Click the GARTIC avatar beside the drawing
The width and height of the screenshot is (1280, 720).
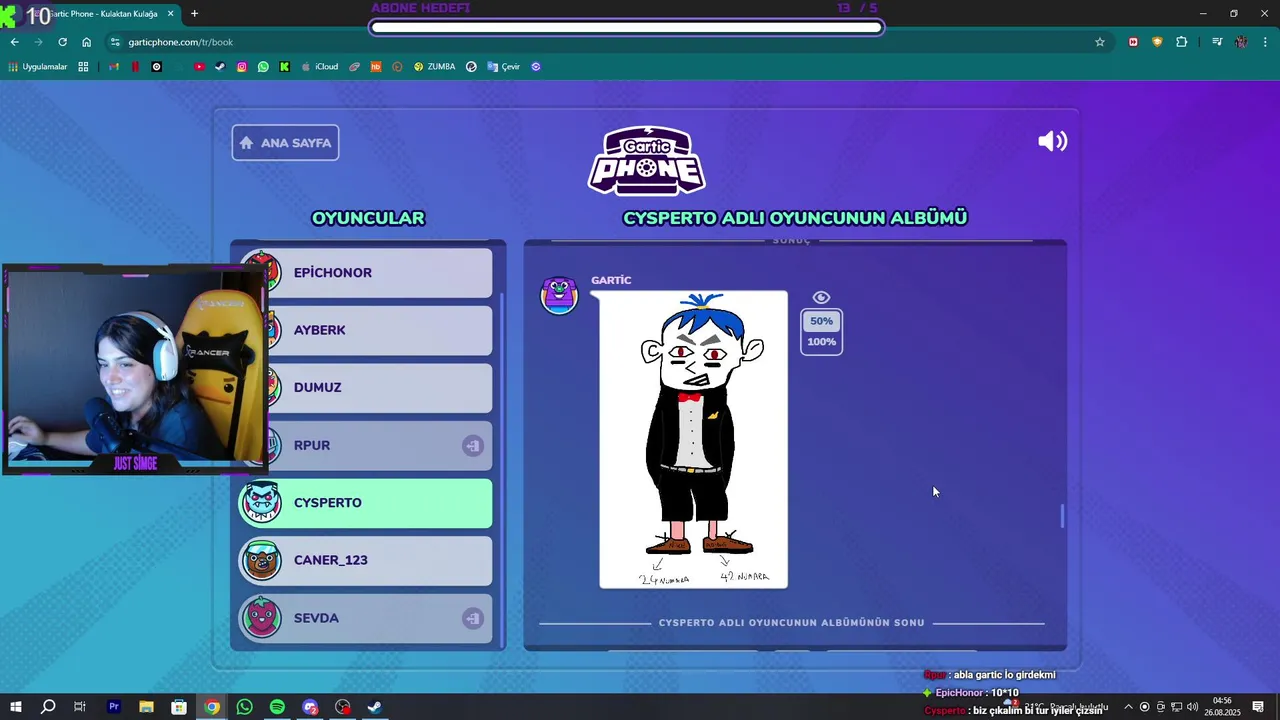pos(559,295)
